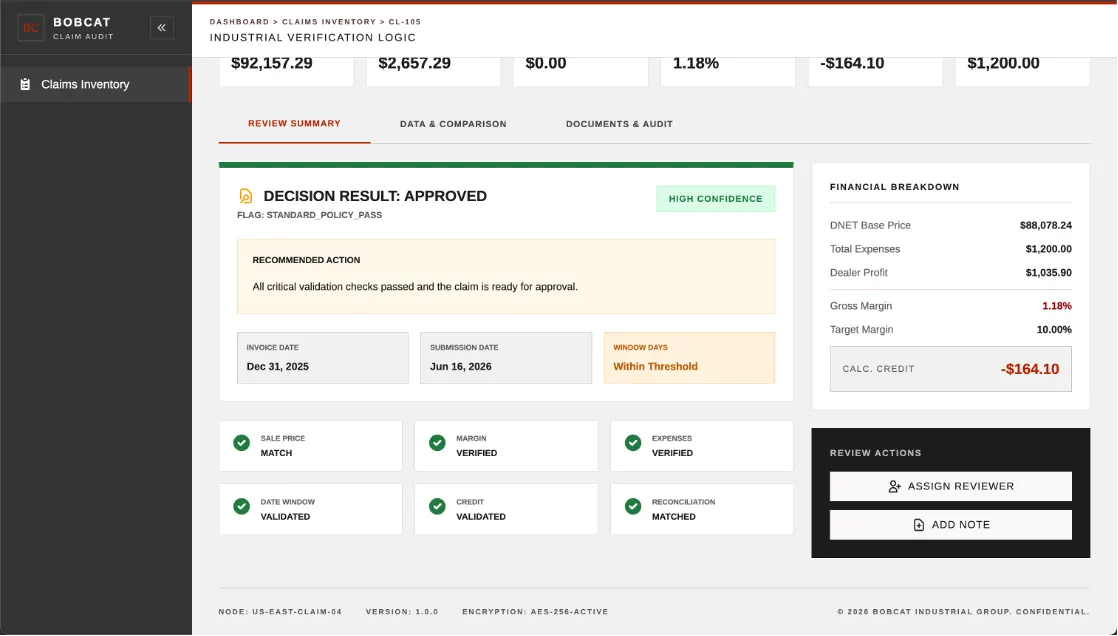This screenshot has width=1118, height=636.
Task: Click the Credit validated checkmark icon
Action: click(437, 506)
